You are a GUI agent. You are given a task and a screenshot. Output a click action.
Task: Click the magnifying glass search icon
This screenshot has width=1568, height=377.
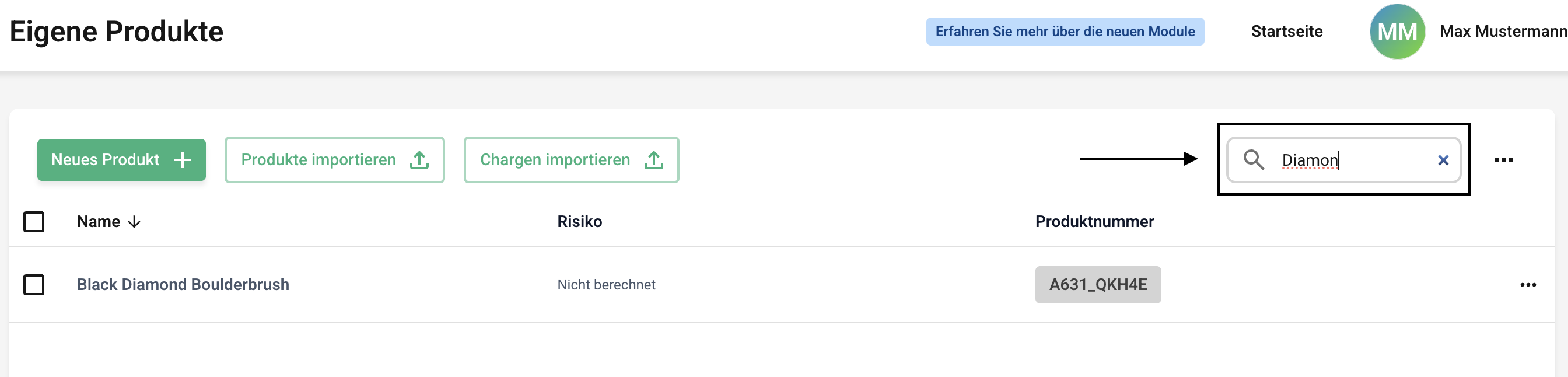pos(1254,159)
